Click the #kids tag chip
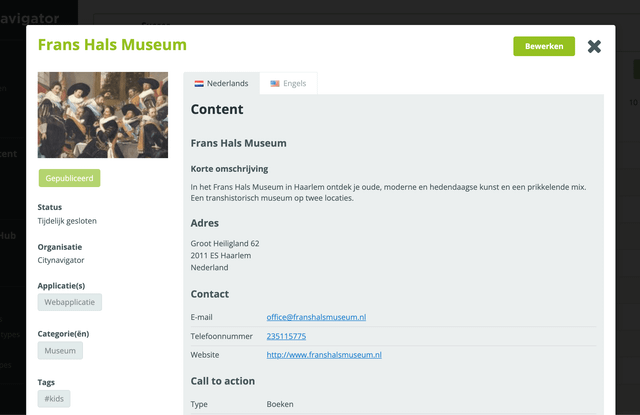Image resolution: width=640 pixels, height=415 pixels. tap(54, 399)
